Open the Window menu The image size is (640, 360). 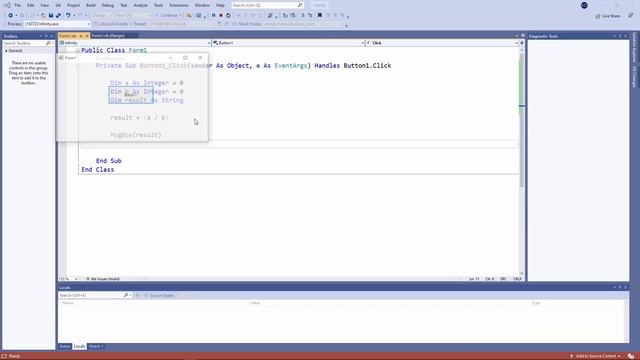[x=202, y=5]
